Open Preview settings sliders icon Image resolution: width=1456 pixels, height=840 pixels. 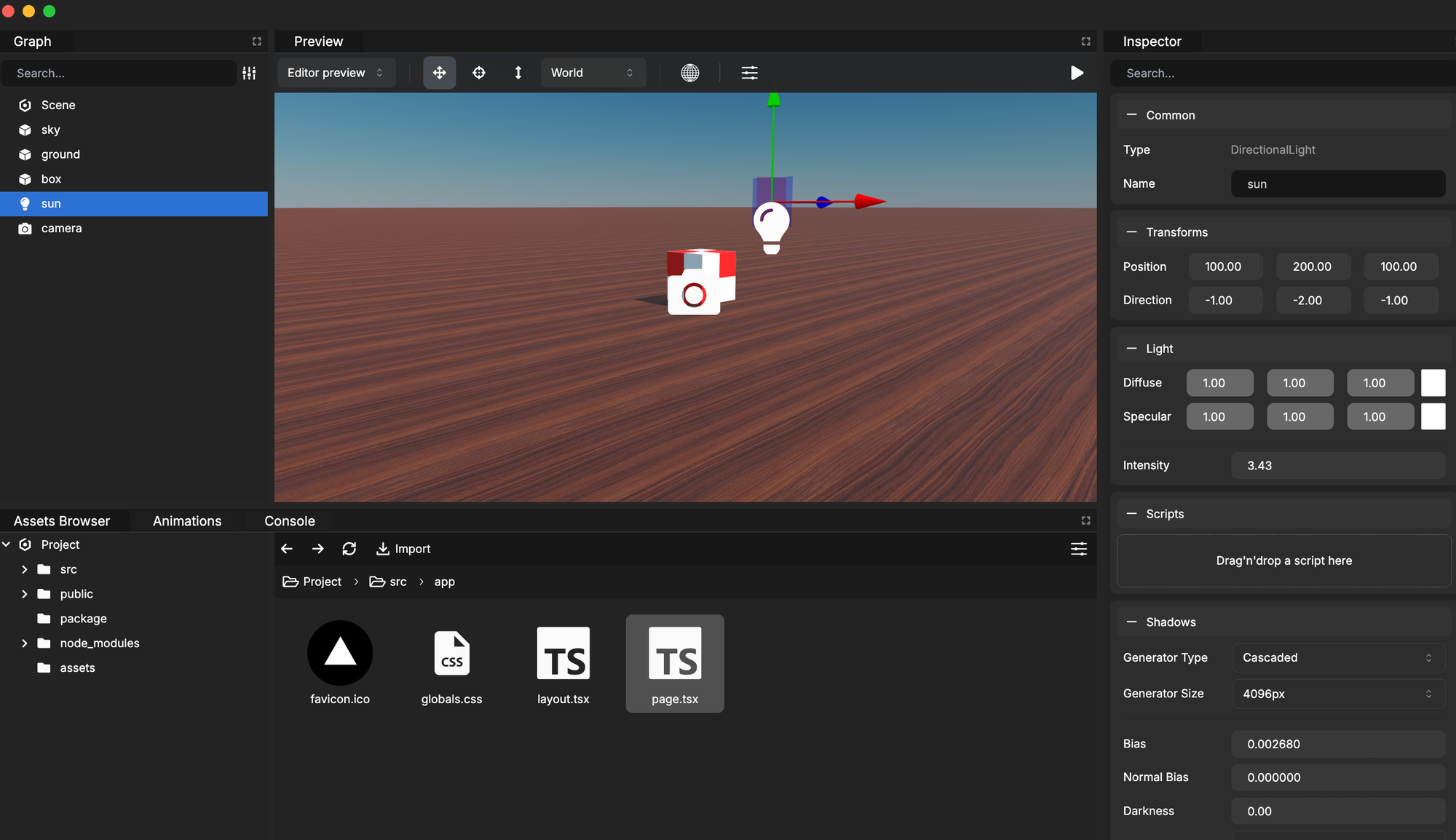point(749,73)
